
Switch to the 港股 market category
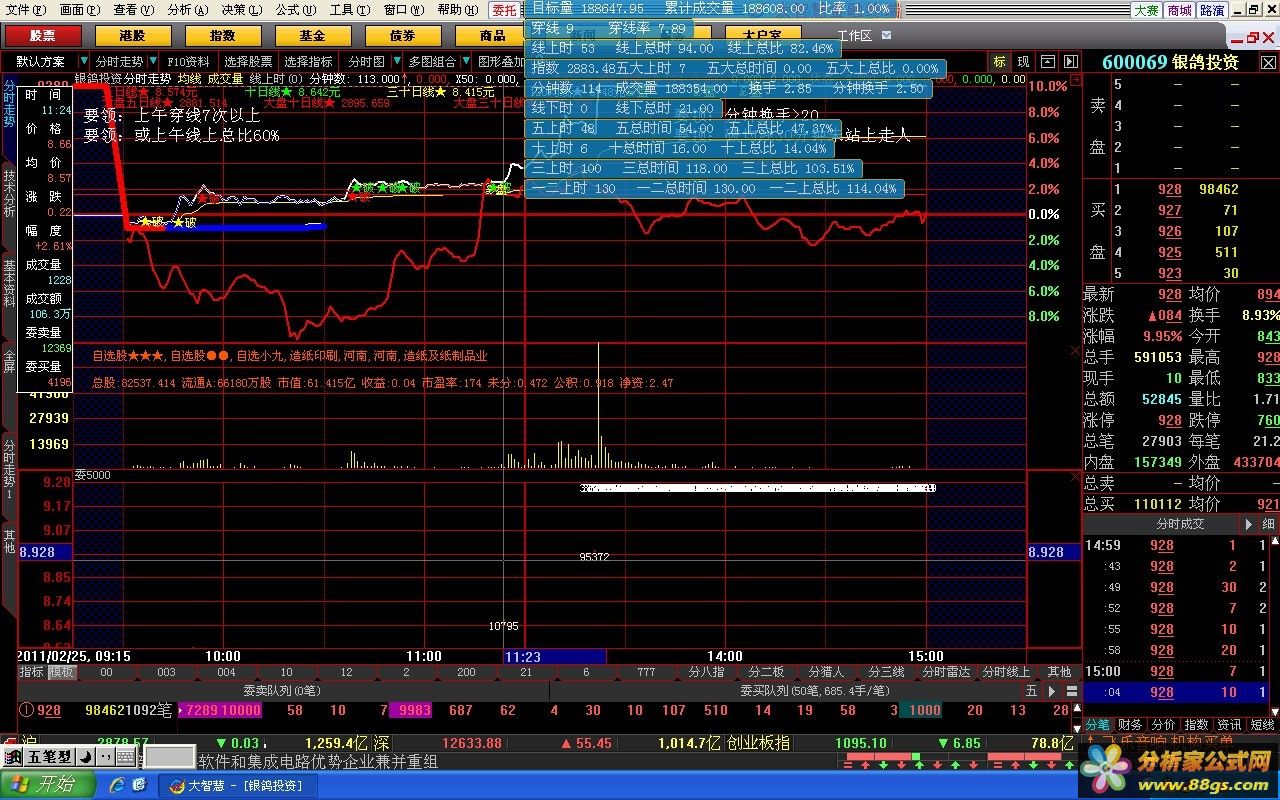pyautogui.click(x=132, y=36)
